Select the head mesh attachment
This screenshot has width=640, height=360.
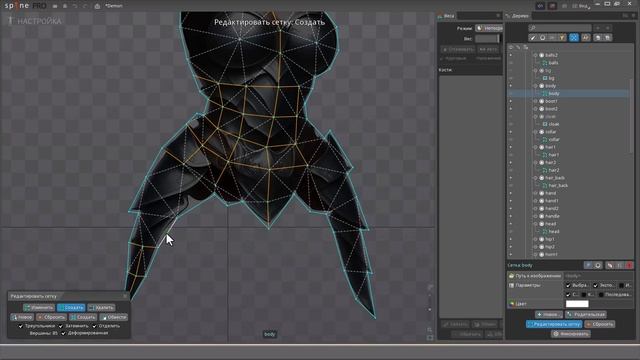(x=554, y=231)
